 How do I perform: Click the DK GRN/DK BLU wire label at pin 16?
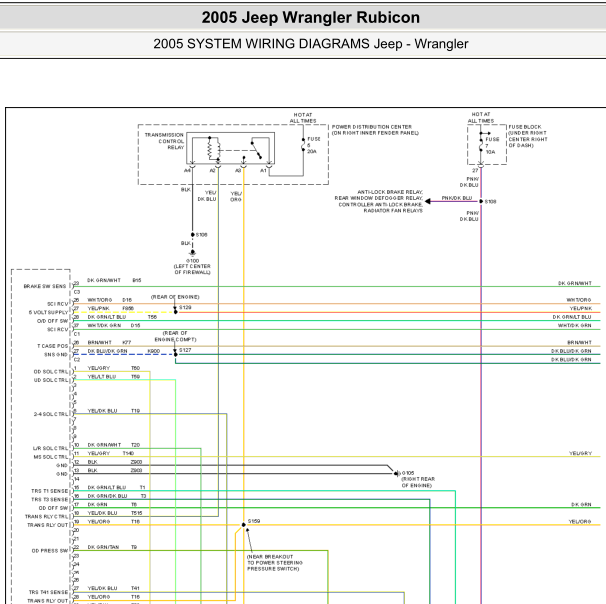(x=107, y=496)
